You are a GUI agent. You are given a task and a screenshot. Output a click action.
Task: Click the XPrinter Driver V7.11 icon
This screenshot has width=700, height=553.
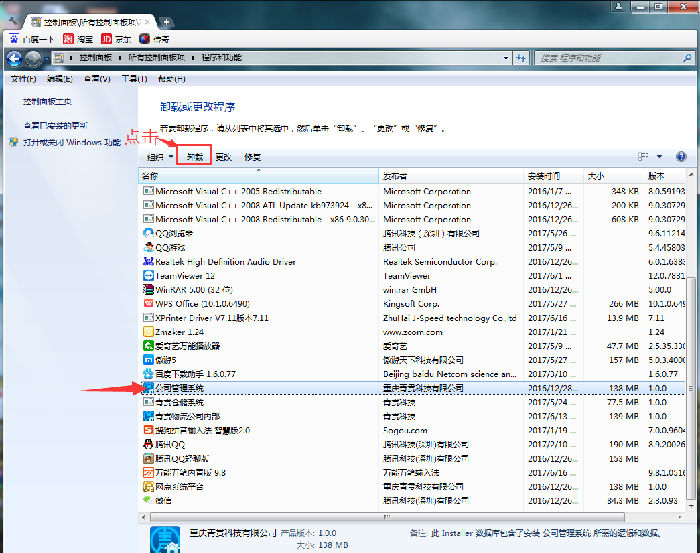click(x=148, y=318)
